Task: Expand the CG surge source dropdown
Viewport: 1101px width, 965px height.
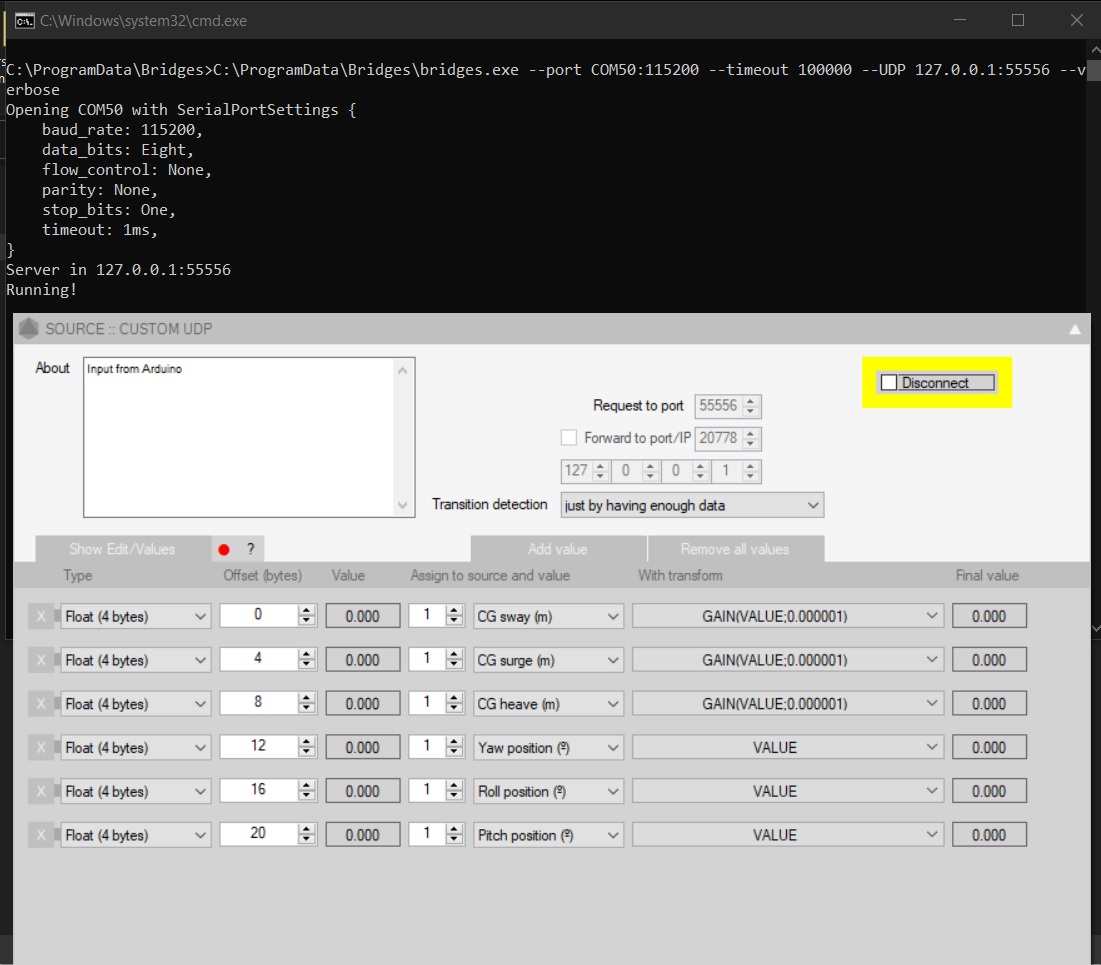Action: click(549, 660)
